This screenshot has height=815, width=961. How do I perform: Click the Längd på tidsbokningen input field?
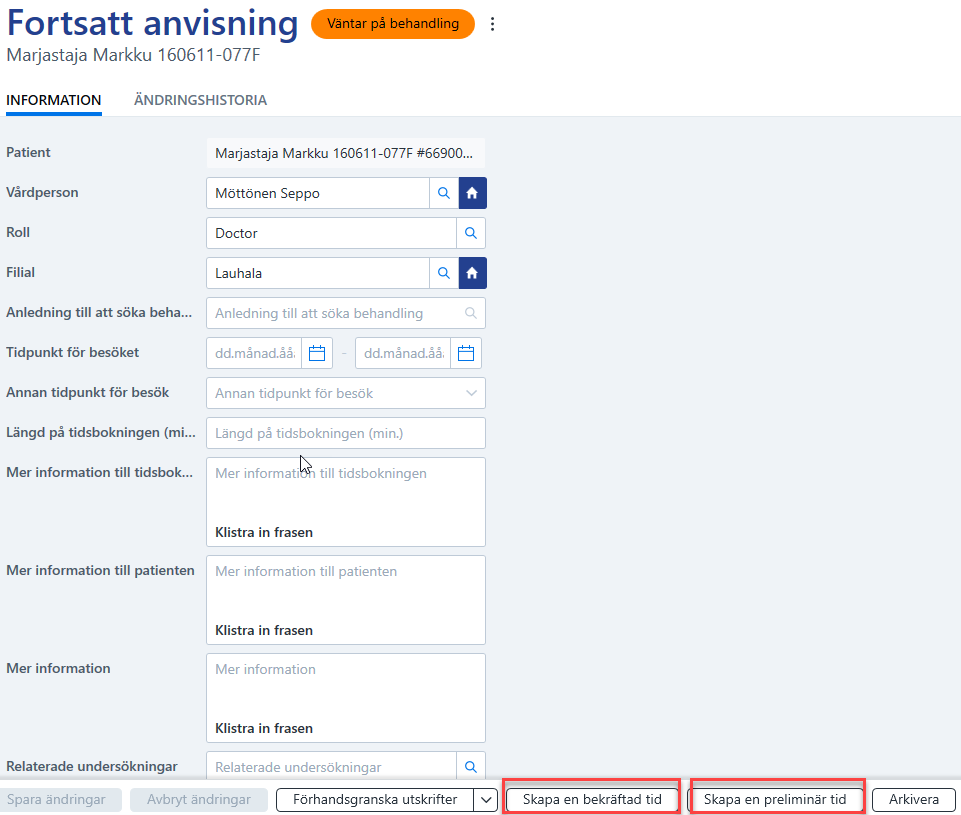coord(346,433)
